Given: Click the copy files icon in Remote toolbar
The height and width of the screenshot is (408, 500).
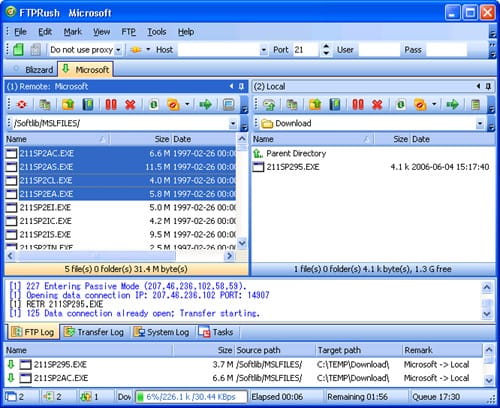Looking at the screenshot, I should point(45,105).
